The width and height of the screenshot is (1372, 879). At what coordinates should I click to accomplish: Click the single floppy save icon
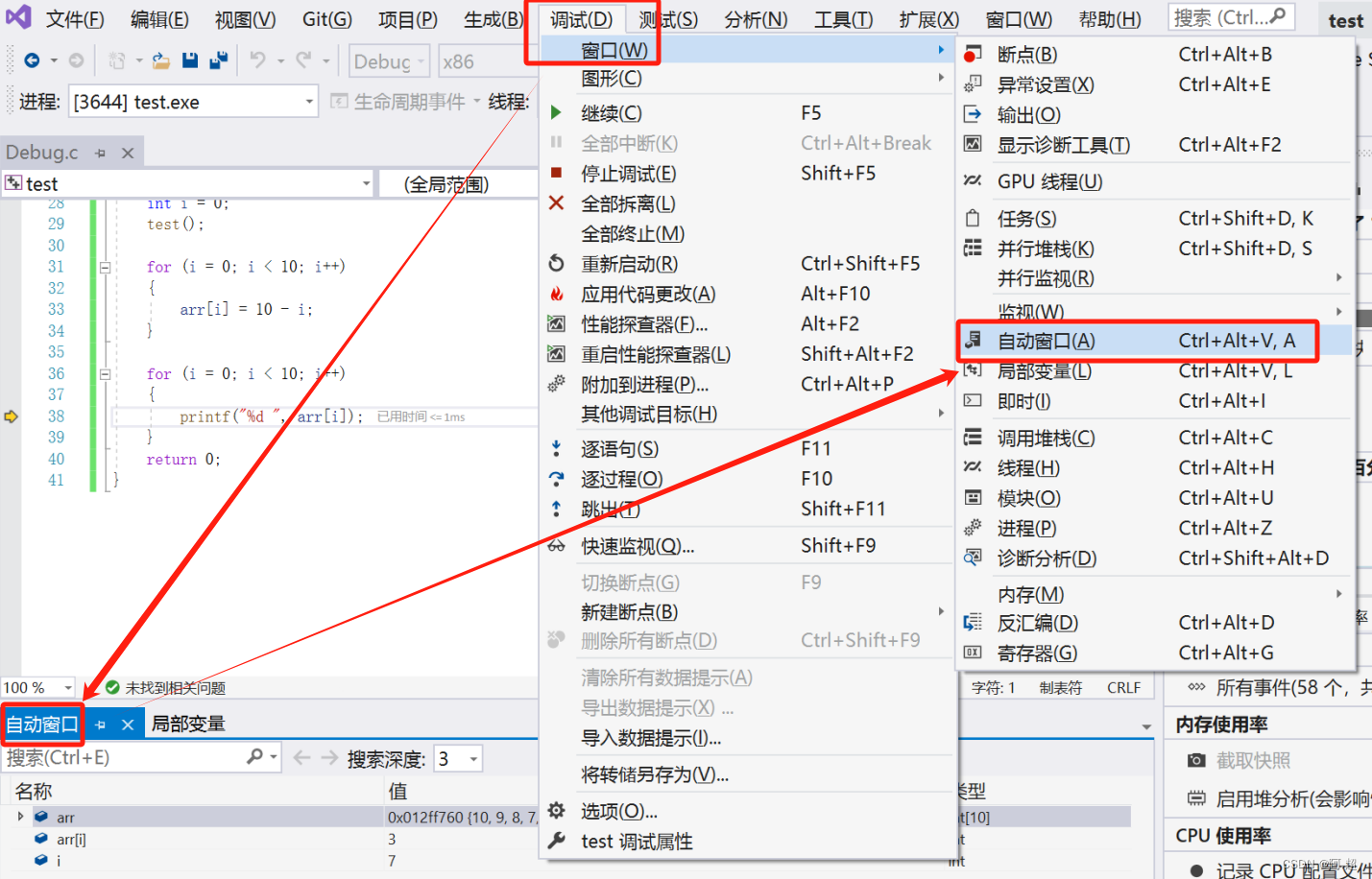click(190, 60)
